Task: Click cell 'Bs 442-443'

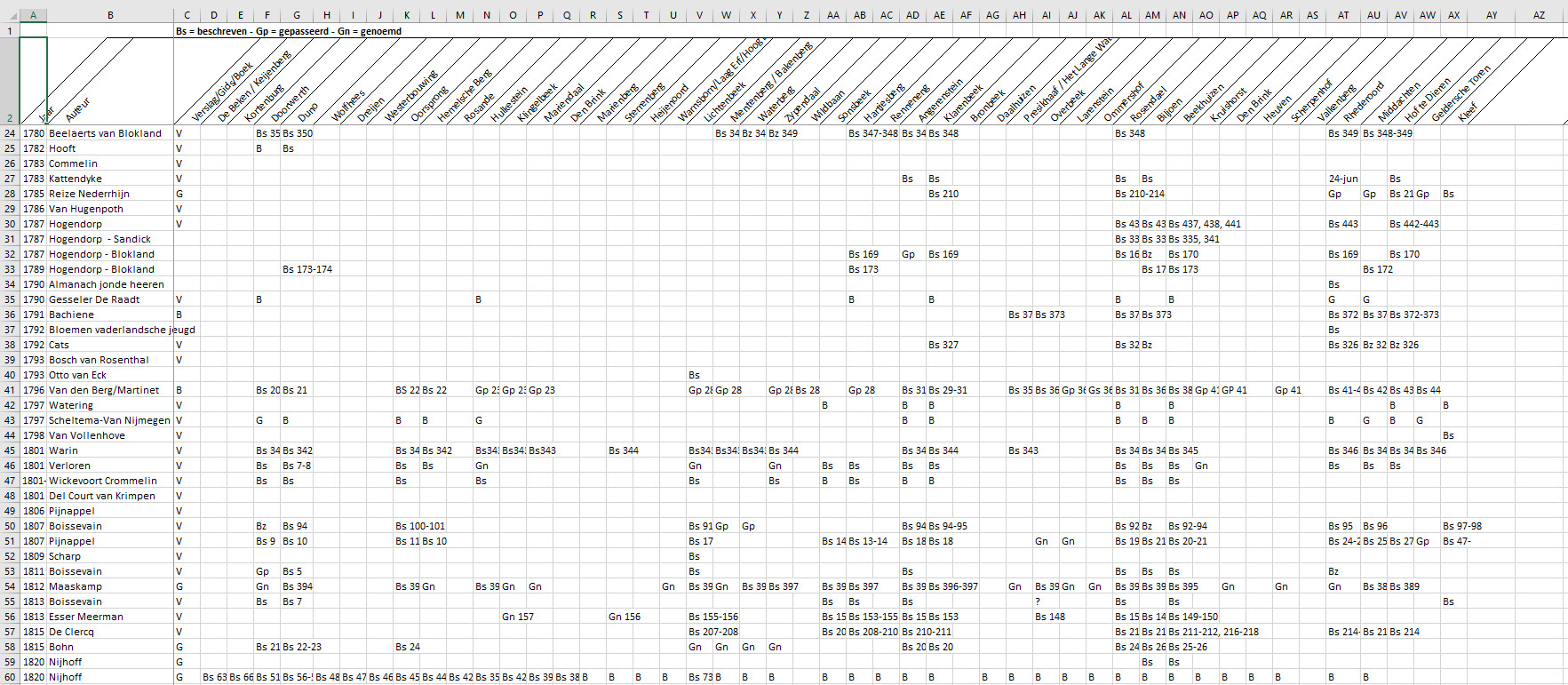Action: pyautogui.click(x=1413, y=224)
